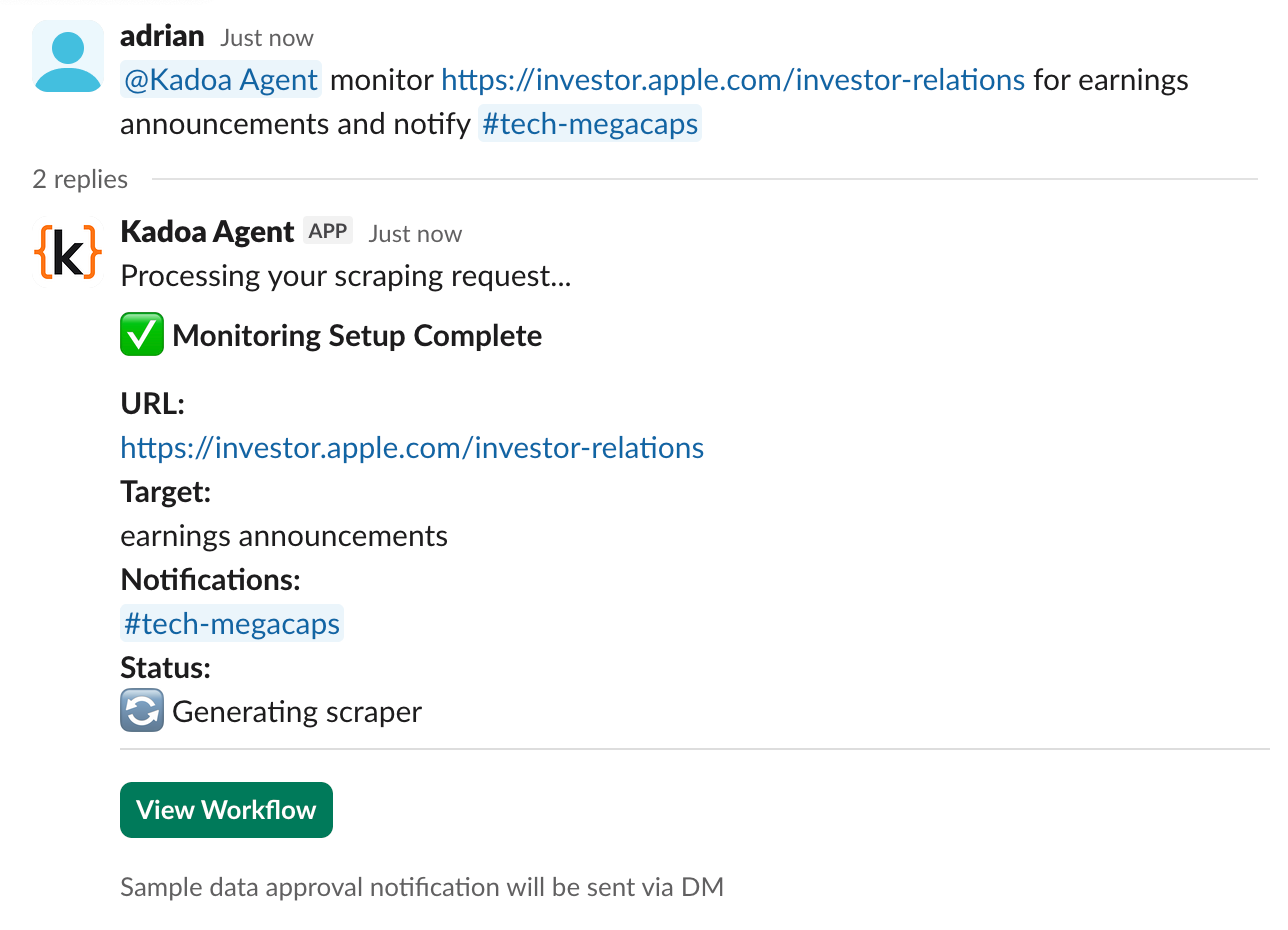Click the @Kadoa Agent mention
Viewport: 1288px width, 930px height.
[x=221, y=80]
